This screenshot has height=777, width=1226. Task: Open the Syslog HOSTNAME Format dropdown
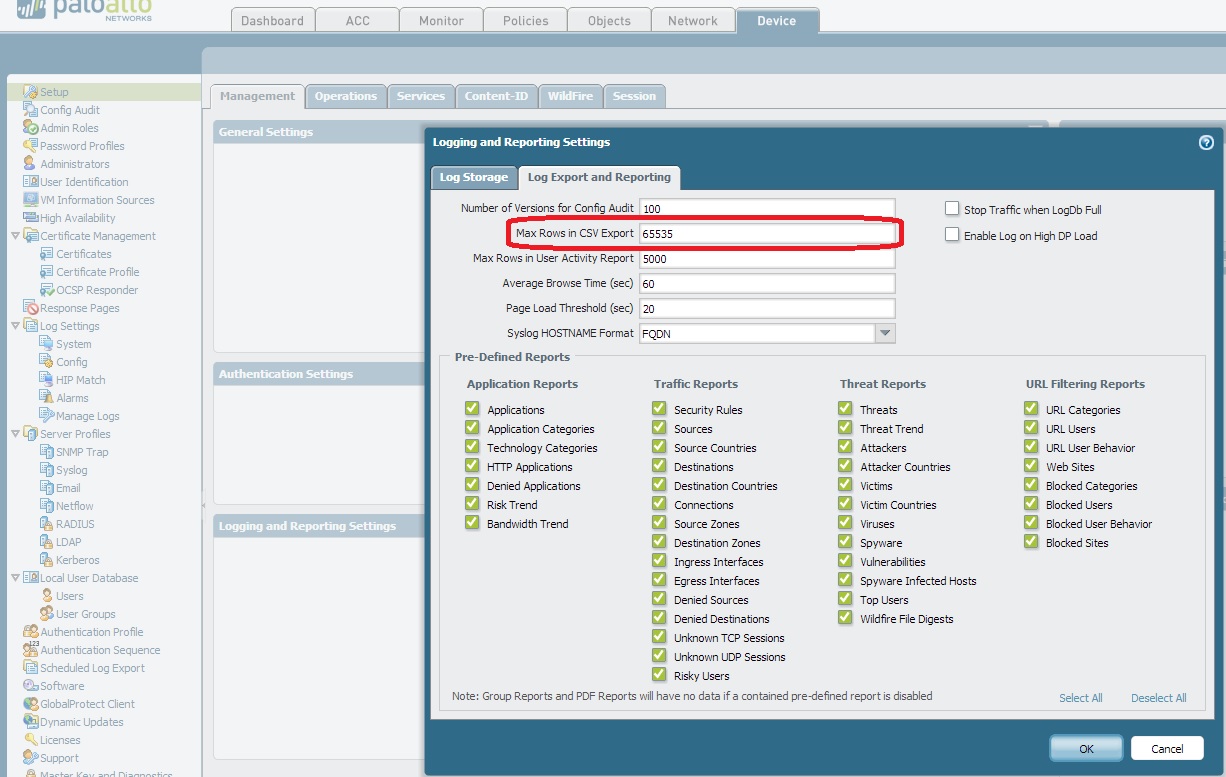(x=884, y=333)
